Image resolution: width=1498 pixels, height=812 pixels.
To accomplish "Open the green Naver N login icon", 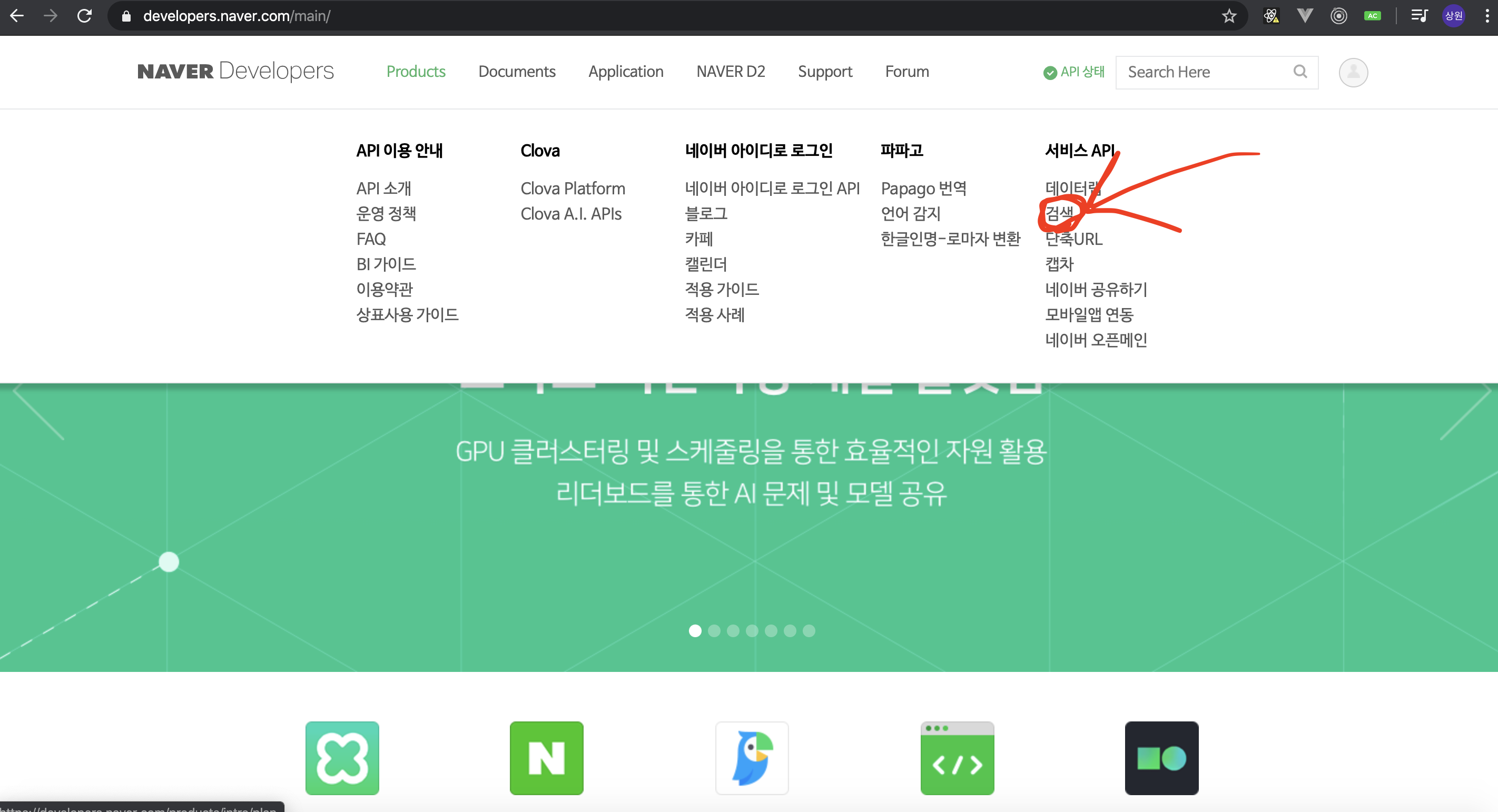I will tap(546, 757).
